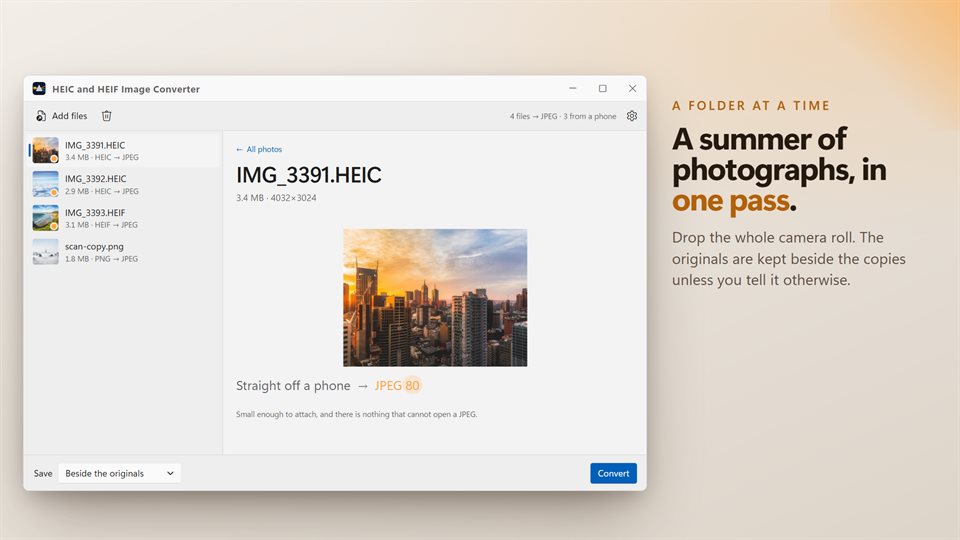
Task: Select IMG_3391.HEIC thumbnail in file list
Action: coord(45,150)
